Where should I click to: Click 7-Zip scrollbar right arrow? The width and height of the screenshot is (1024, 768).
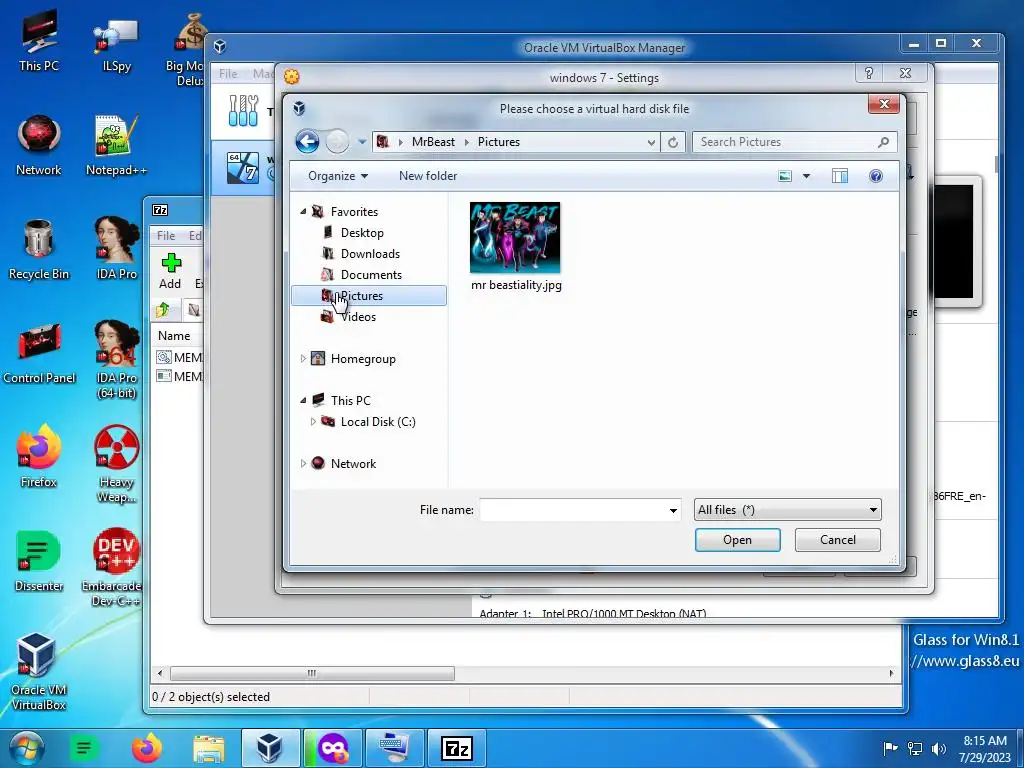891,673
